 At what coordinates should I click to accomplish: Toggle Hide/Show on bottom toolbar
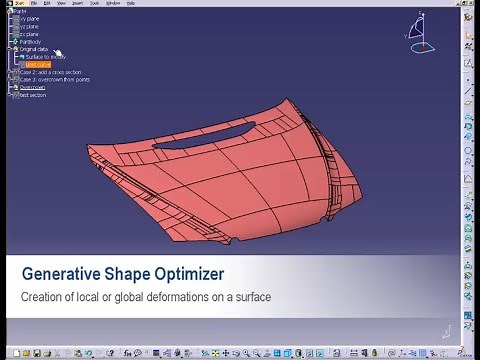coord(309,353)
